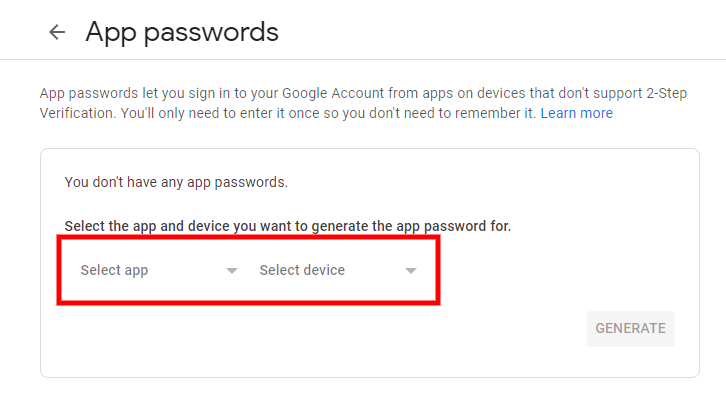Open the Learn more link
This screenshot has height=399, width=726.
576,113
